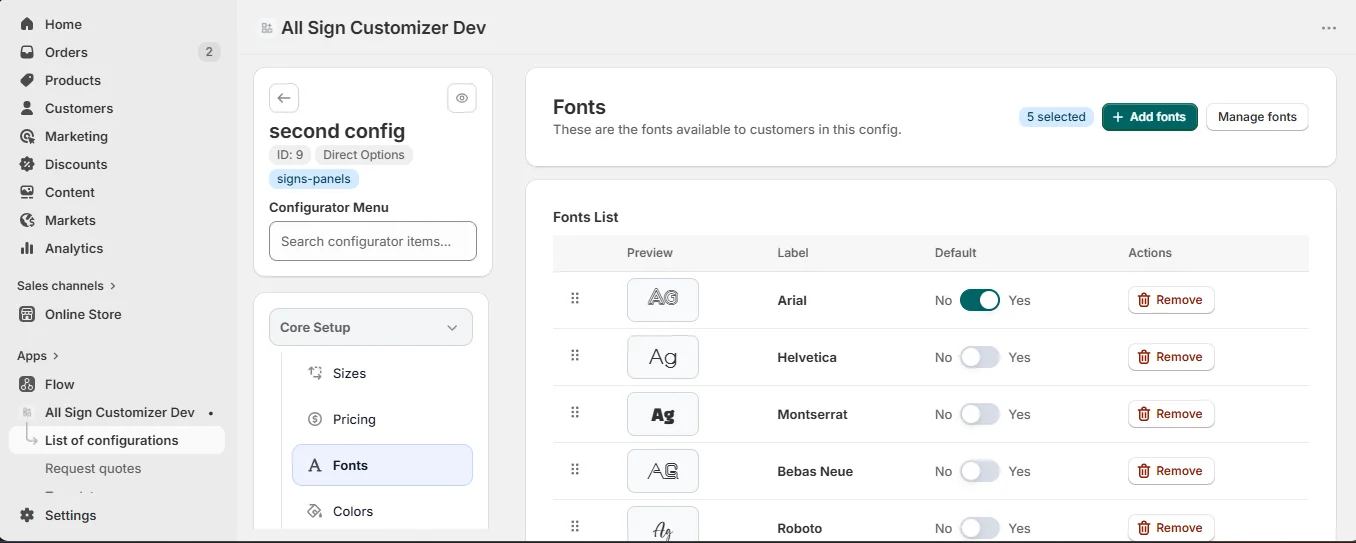
Task: Open Colors menu item
Action: tap(382, 511)
